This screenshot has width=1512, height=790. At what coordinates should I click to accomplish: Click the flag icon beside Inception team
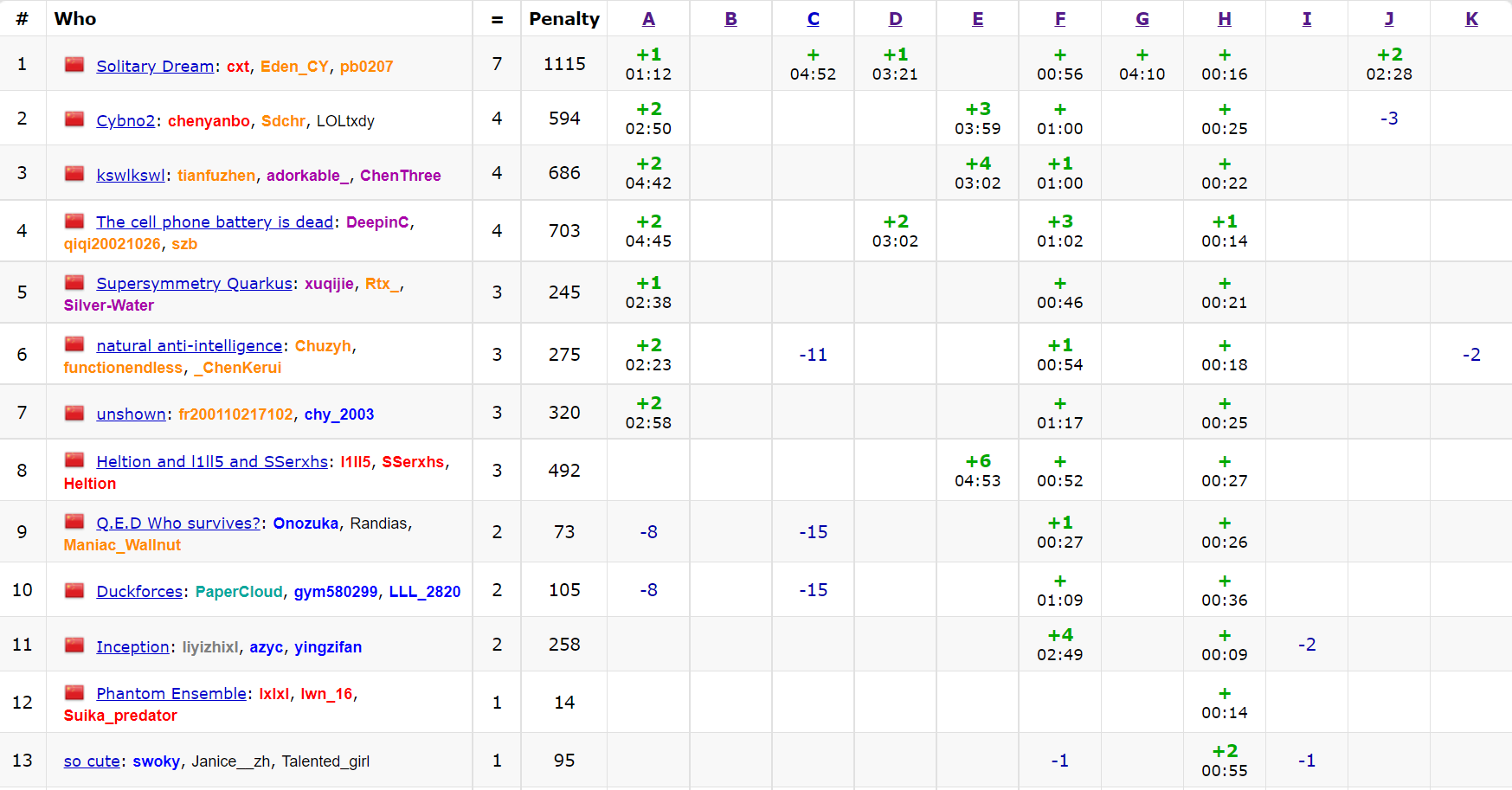click(x=74, y=645)
